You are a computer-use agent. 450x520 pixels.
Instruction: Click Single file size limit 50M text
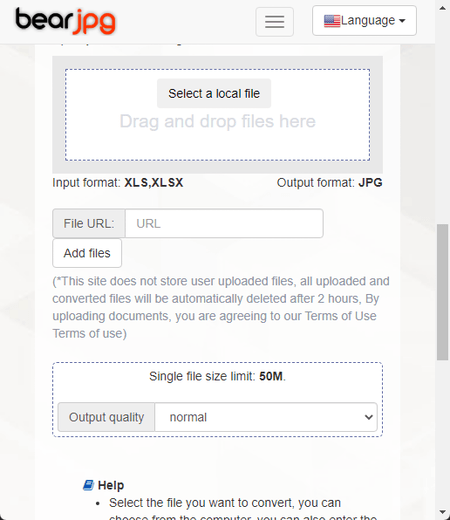217,376
